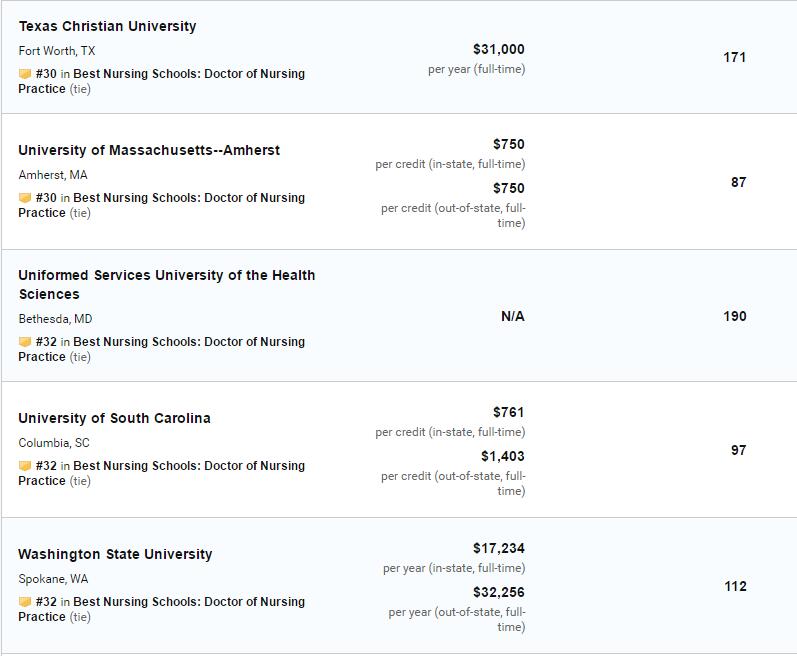The height and width of the screenshot is (656, 797).
Task: Click the 112 enrollment figure for Washington State
Action: [x=735, y=586]
